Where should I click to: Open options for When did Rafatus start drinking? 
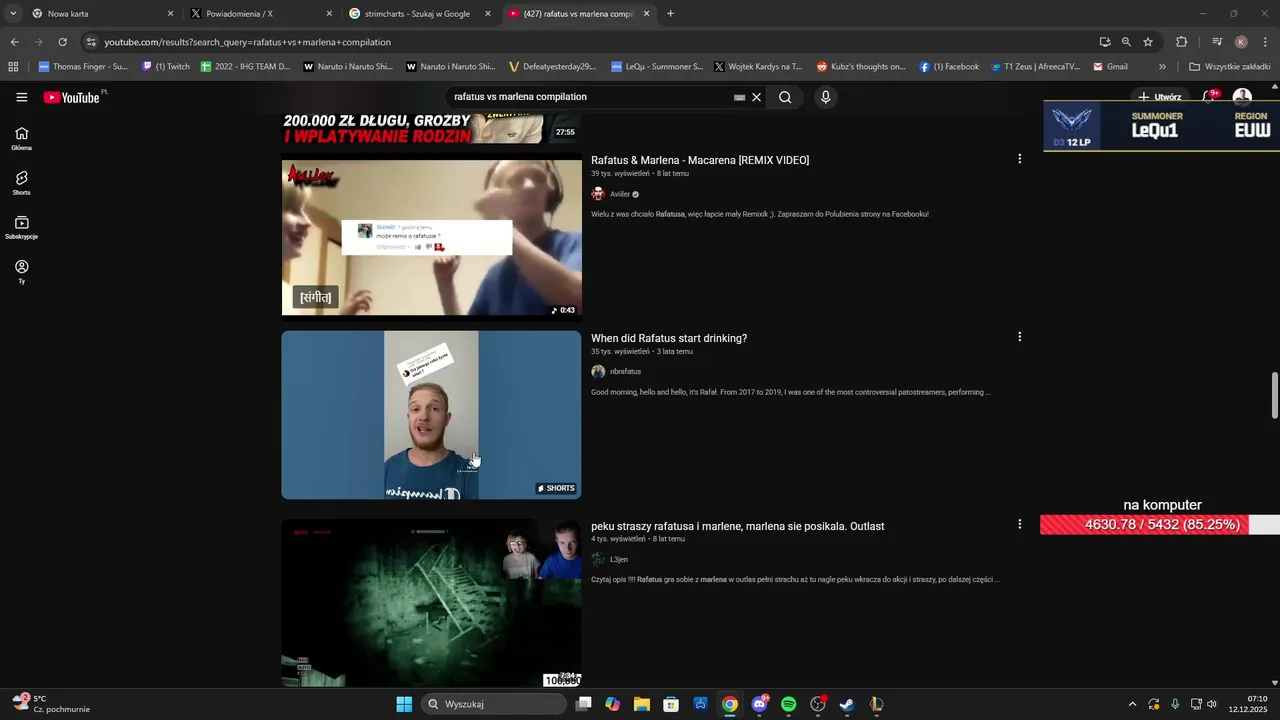coord(1019,337)
